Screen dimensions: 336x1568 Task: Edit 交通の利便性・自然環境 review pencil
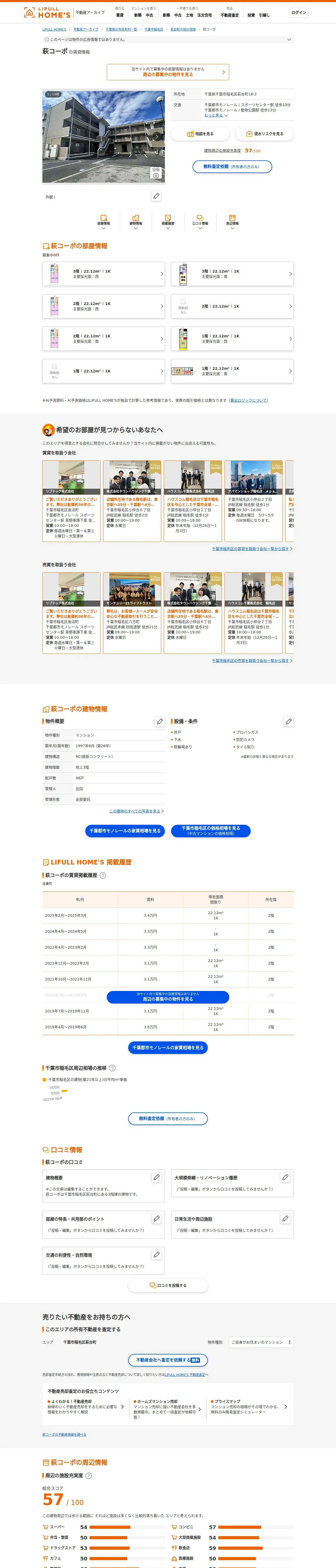click(x=156, y=1254)
